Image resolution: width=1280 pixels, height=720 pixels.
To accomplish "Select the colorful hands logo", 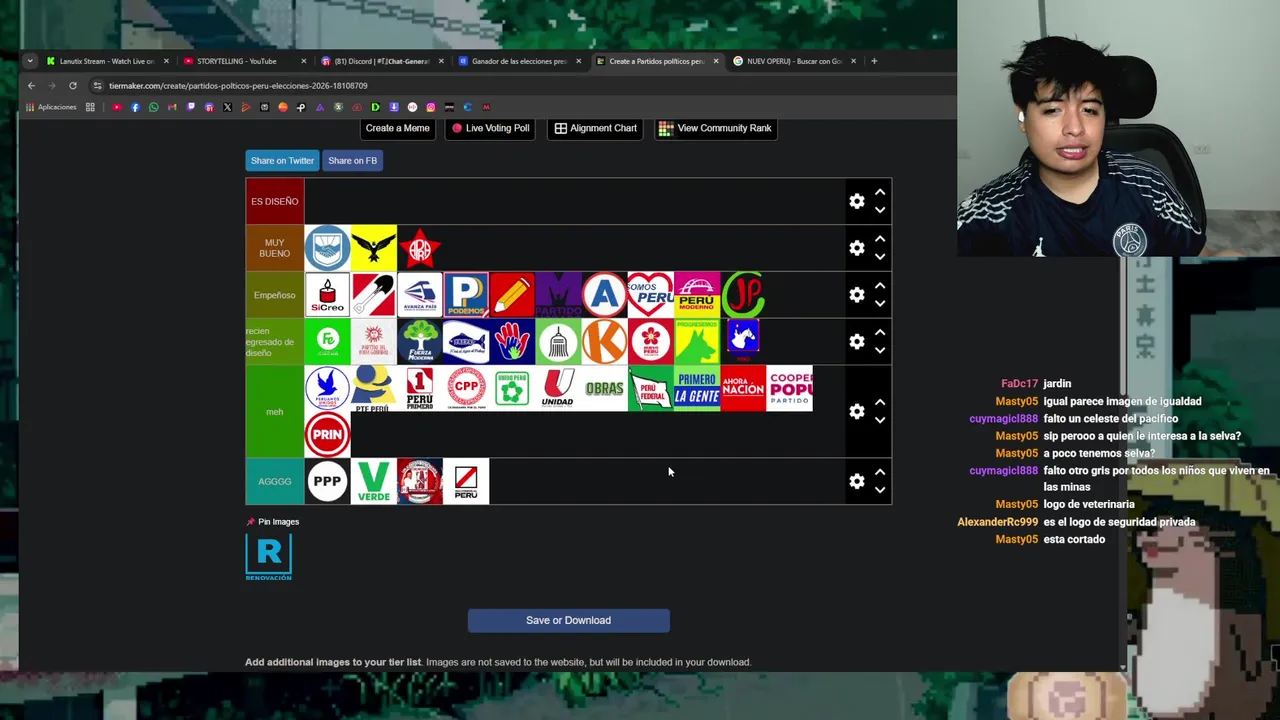I will tap(512, 341).
